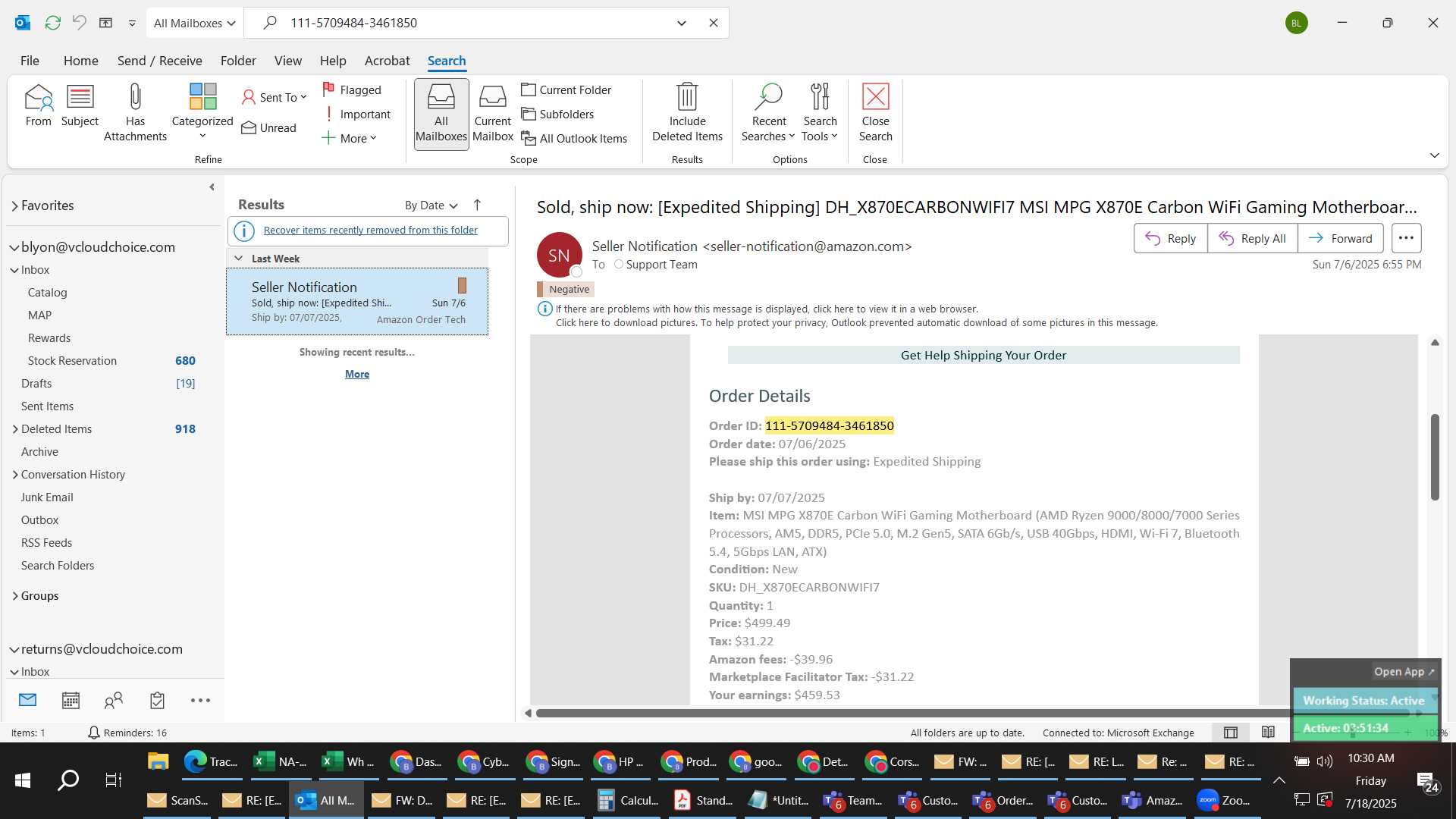Open All Mailboxes scope dropdown

(x=194, y=23)
